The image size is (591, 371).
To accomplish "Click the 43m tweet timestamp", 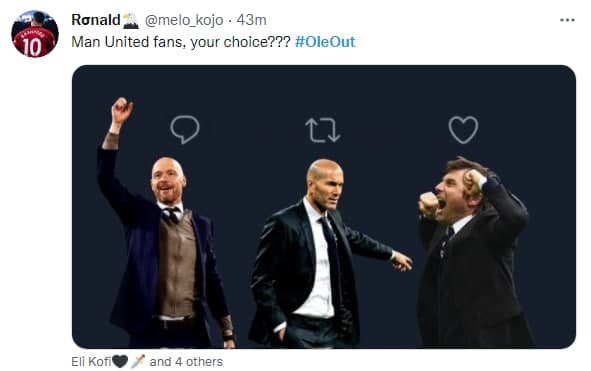I will click(251, 20).
